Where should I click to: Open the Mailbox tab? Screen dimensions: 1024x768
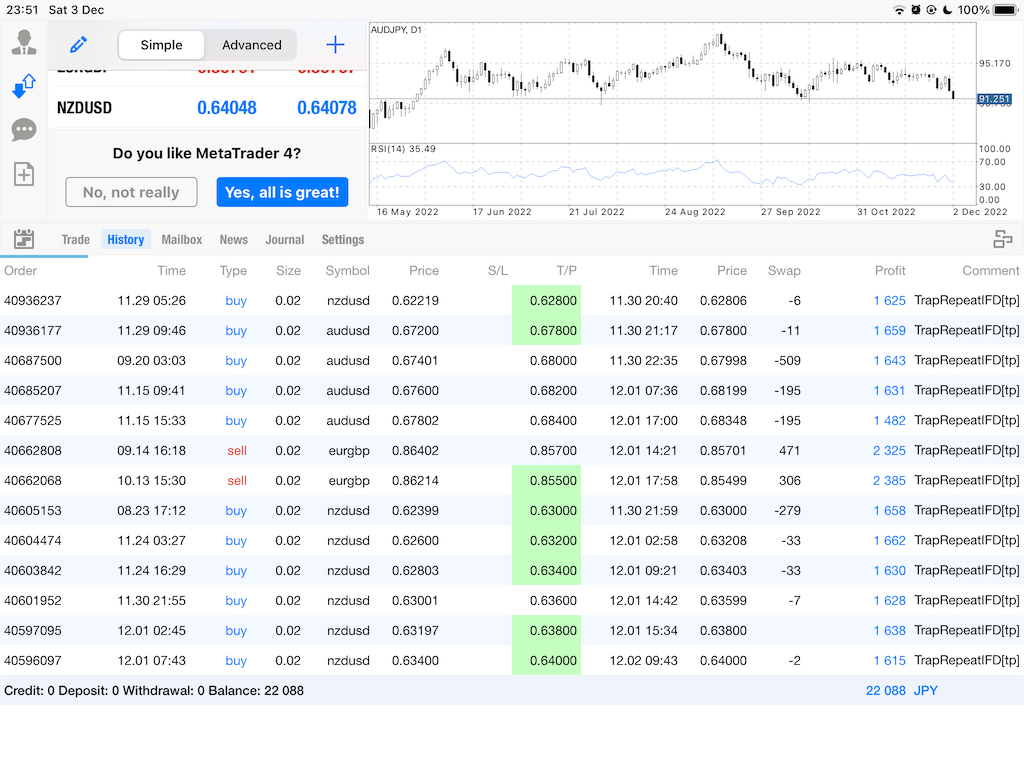tap(182, 240)
